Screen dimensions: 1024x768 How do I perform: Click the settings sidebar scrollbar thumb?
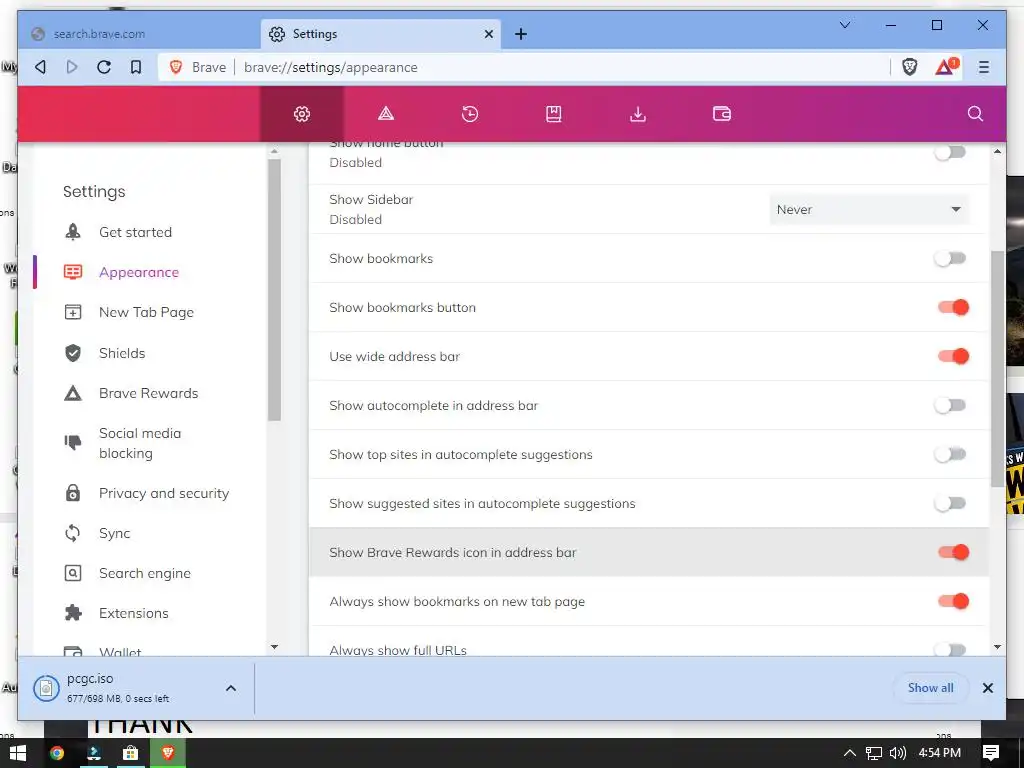click(x=274, y=290)
